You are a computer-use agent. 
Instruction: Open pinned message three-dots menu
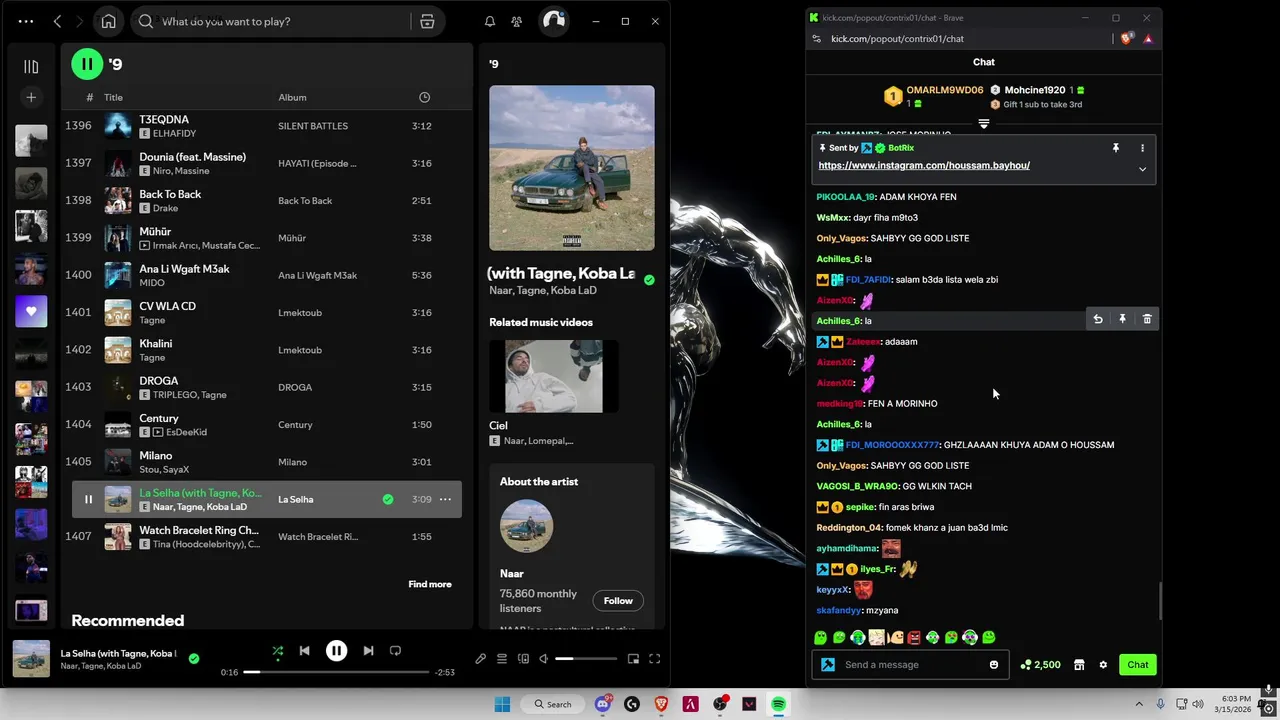coord(1142,148)
